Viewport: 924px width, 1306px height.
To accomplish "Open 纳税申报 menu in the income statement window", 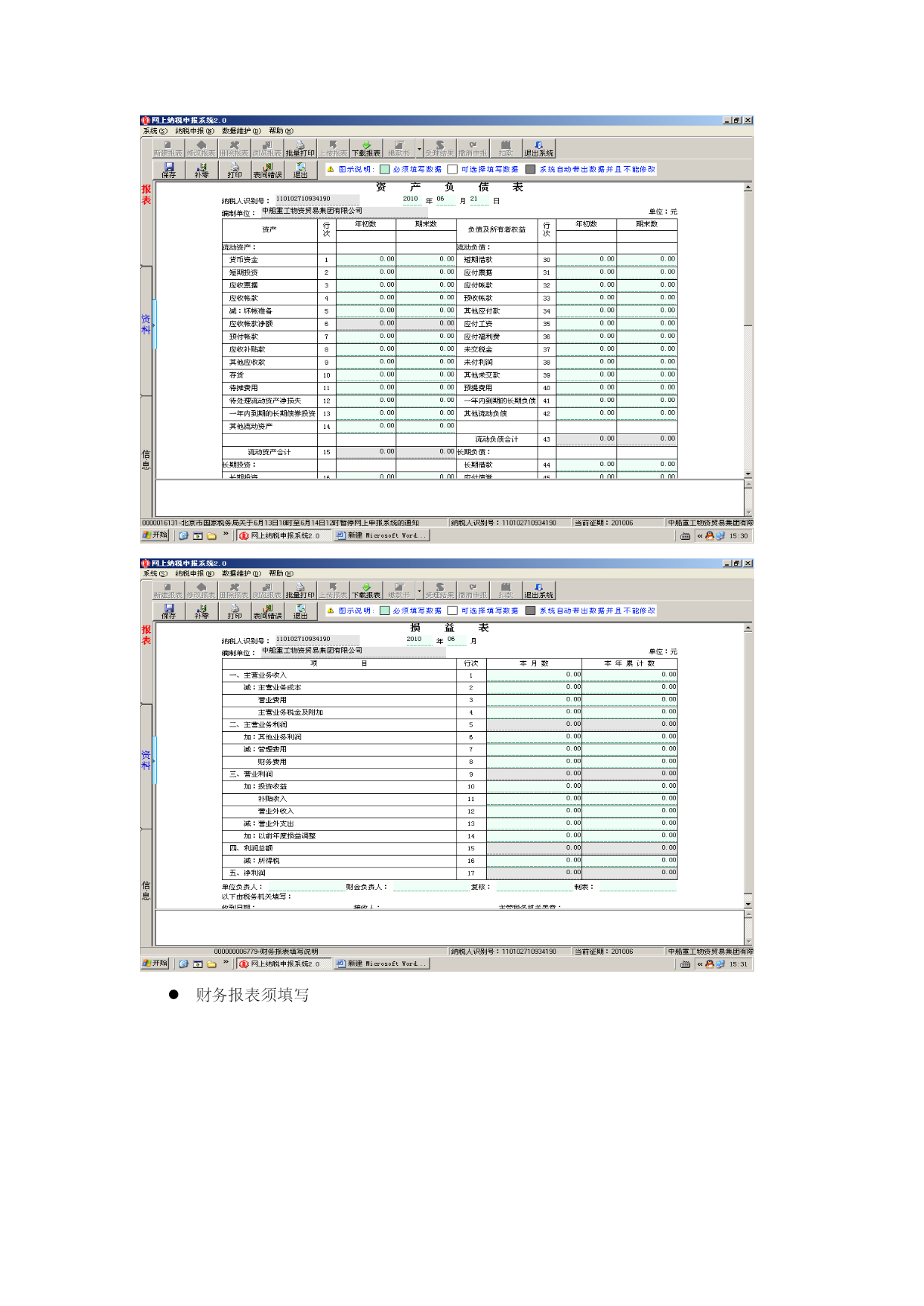I will pos(194,573).
